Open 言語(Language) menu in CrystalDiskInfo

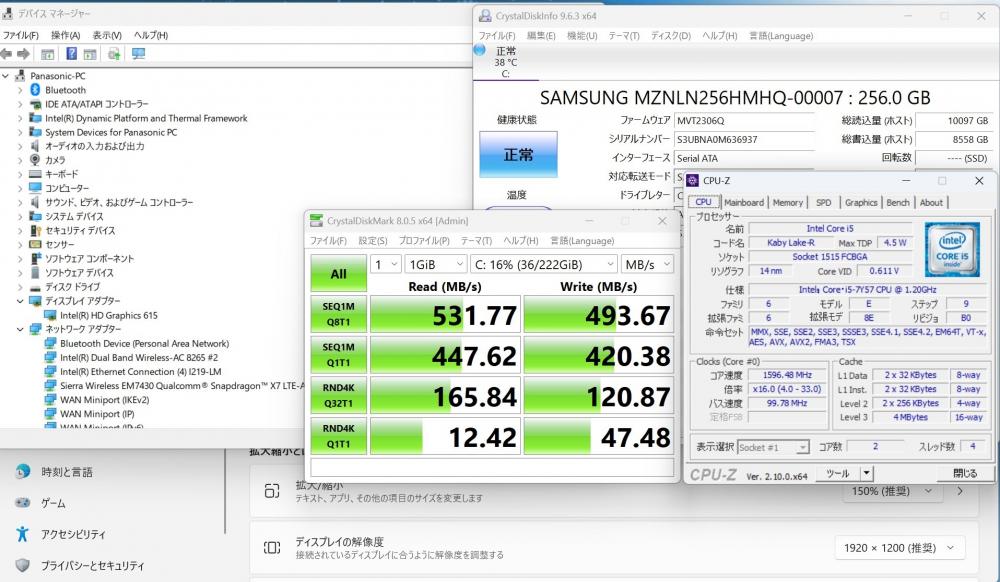coord(781,36)
